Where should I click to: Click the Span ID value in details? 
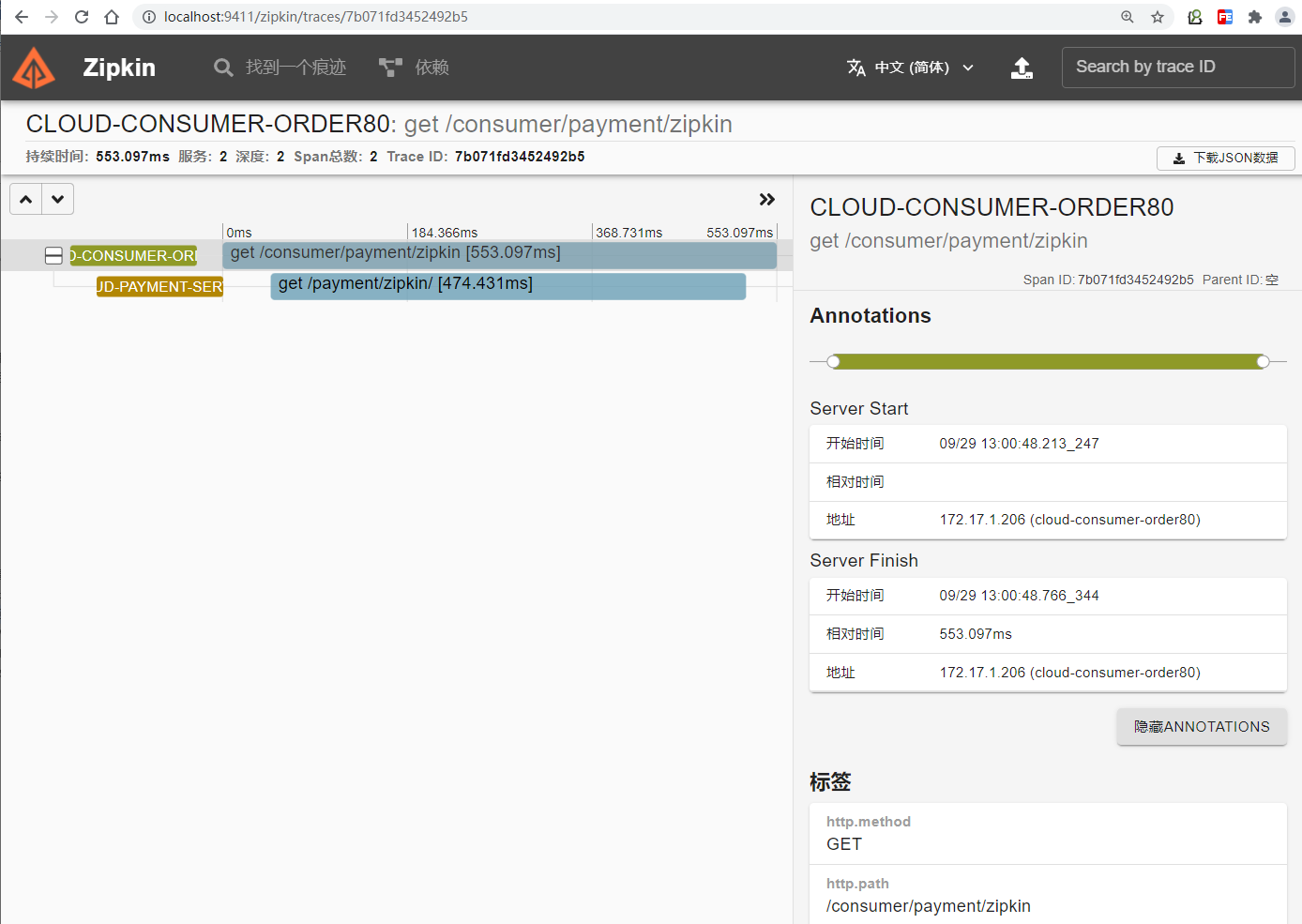point(1135,280)
